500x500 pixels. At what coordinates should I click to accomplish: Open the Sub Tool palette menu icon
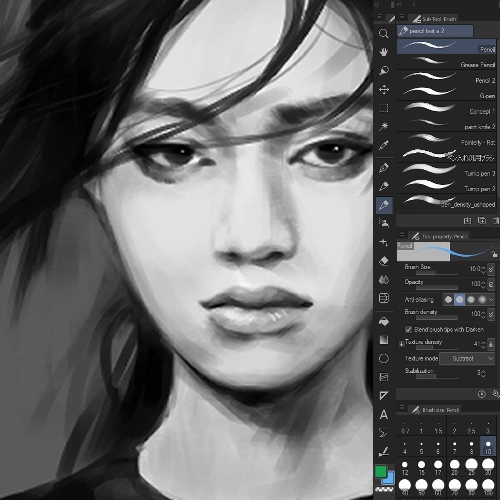tap(402, 16)
